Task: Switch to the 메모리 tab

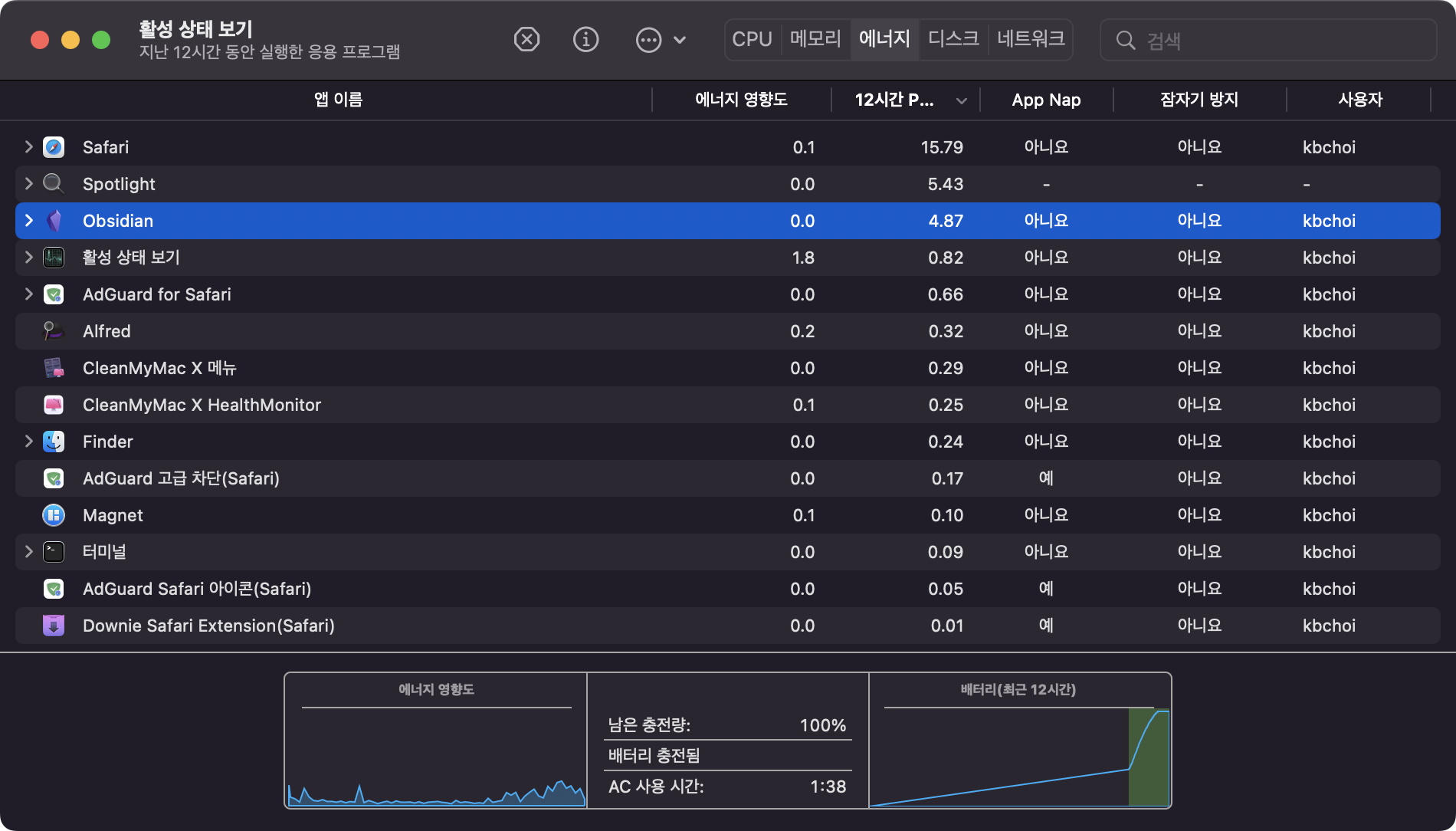Action: (815, 39)
